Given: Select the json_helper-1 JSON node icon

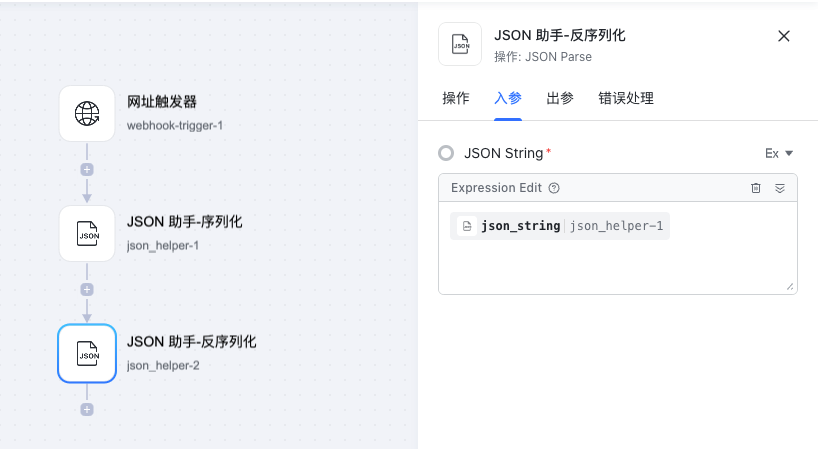Looking at the screenshot, I should point(87,234).
